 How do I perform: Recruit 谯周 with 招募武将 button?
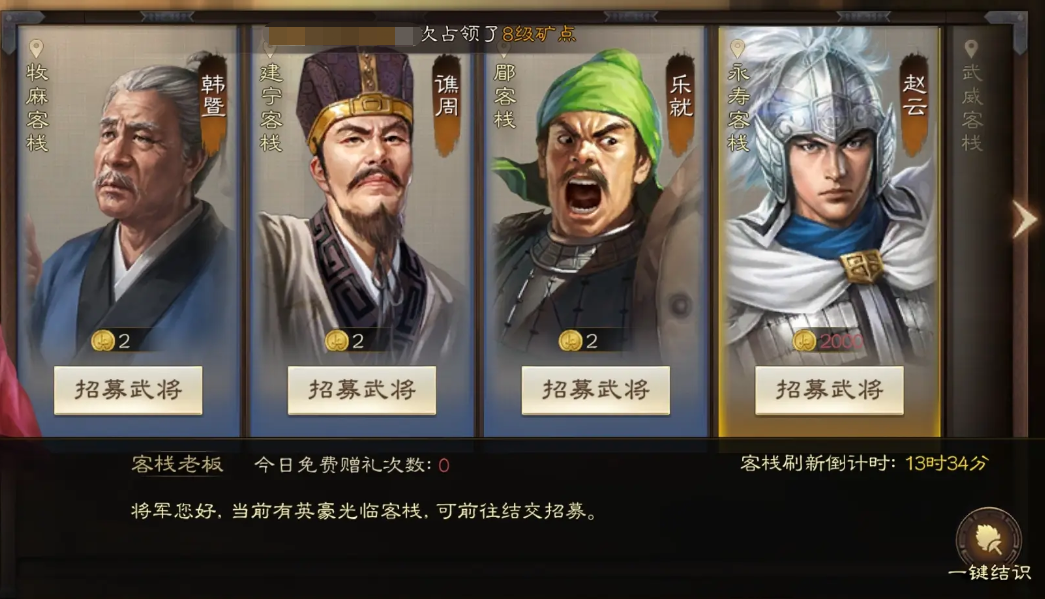pyautogui.click(x=362, y=390)
